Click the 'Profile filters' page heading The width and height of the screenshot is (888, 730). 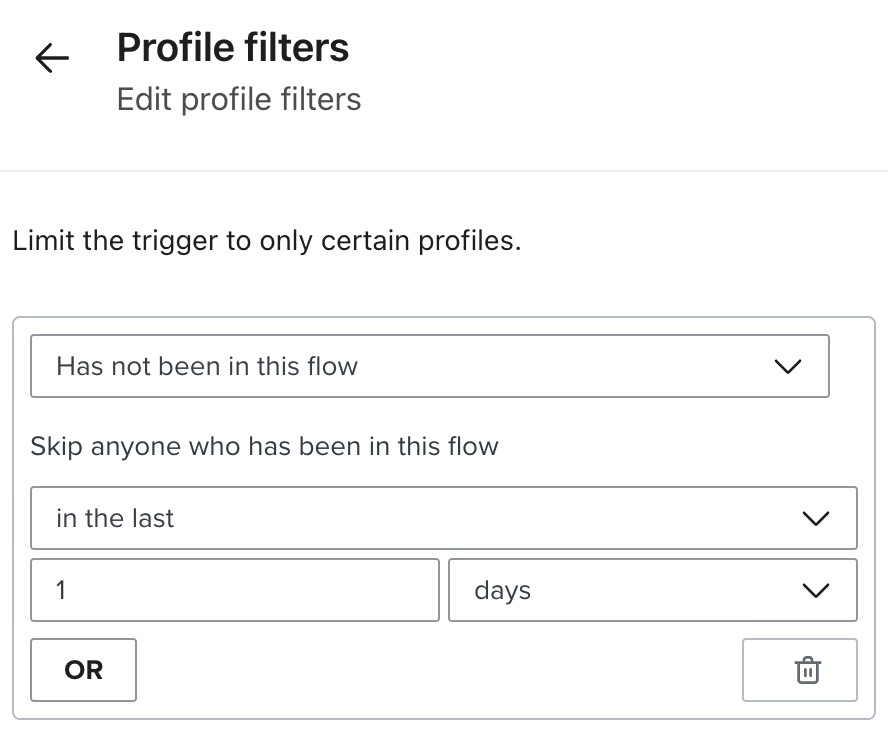click(233, 47)
